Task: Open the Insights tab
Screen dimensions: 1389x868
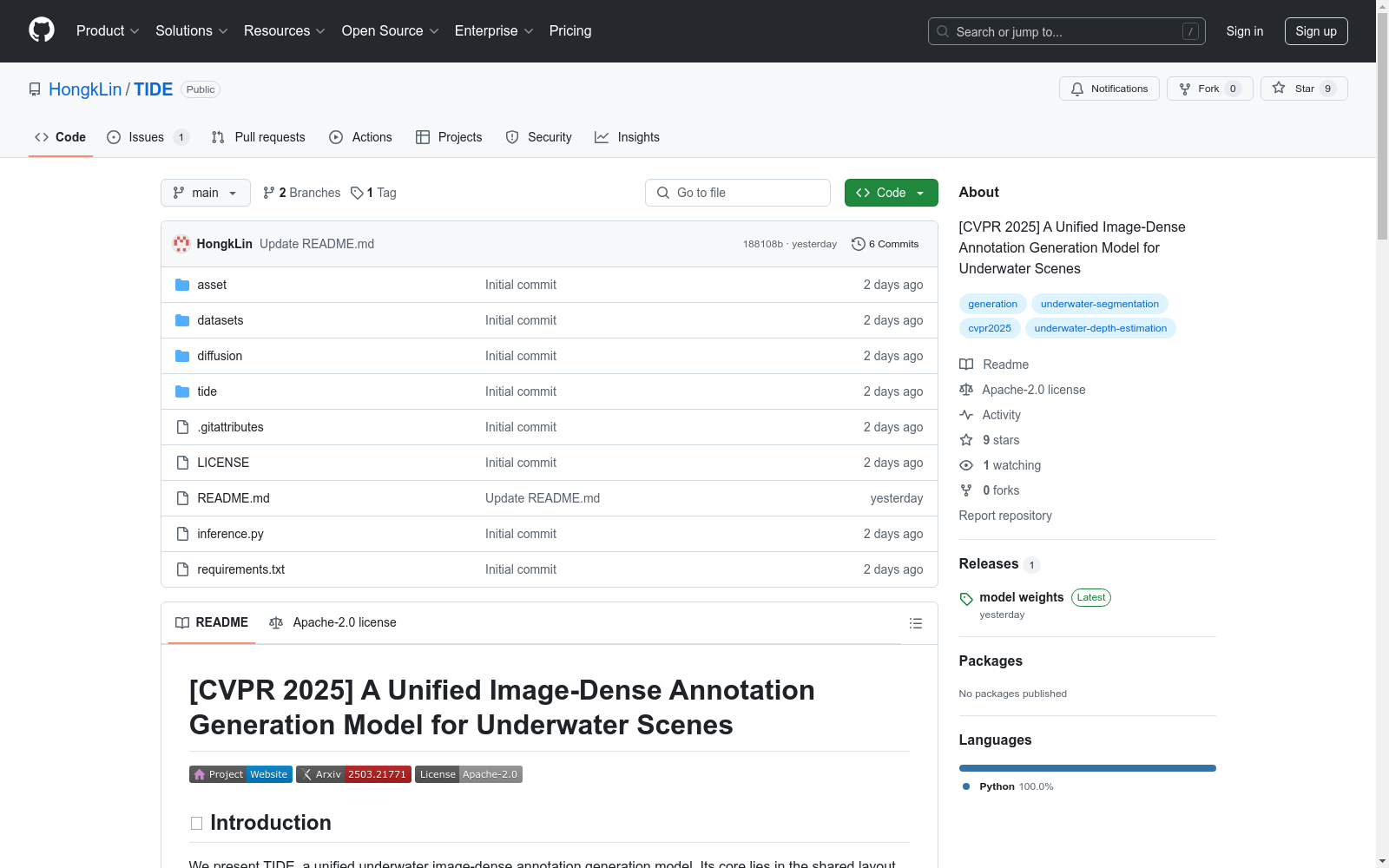Action: coord(627,137)
